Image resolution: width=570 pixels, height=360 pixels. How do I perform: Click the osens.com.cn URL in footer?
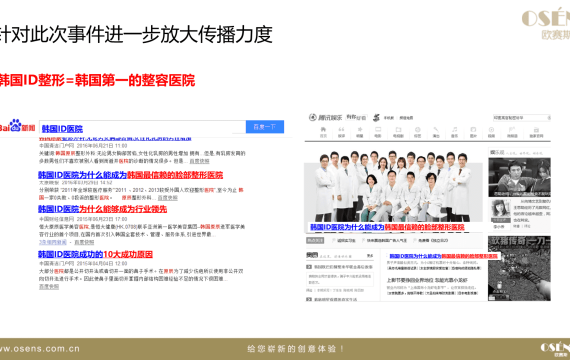point(40,349)
